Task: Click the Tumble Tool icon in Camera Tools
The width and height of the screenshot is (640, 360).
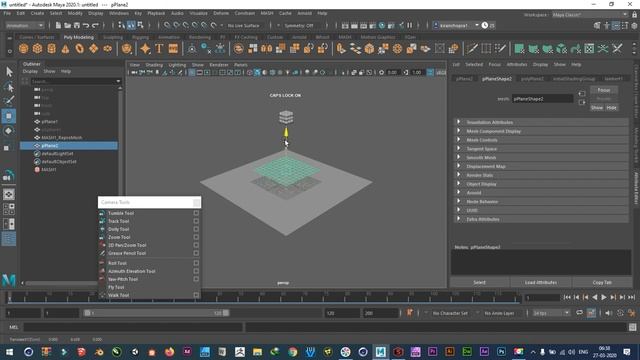Action: tap(102, 213)
